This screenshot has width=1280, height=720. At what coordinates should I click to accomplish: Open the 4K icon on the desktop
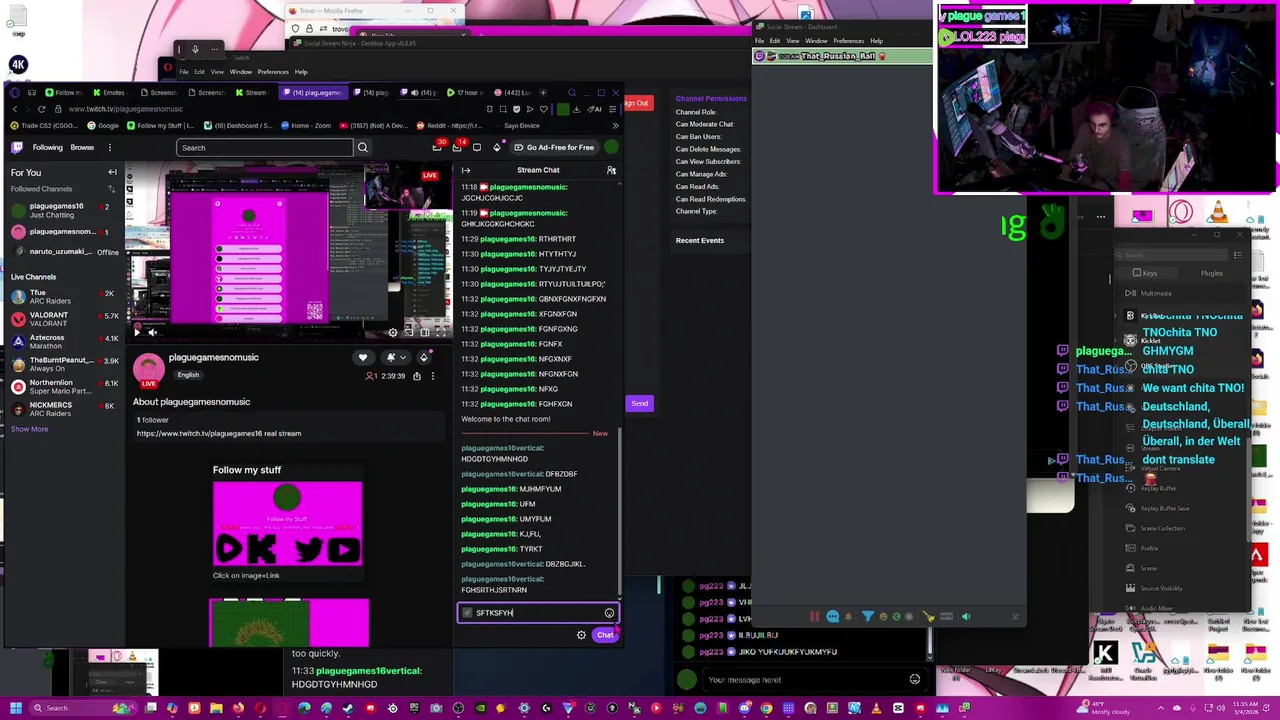[18, 65]
